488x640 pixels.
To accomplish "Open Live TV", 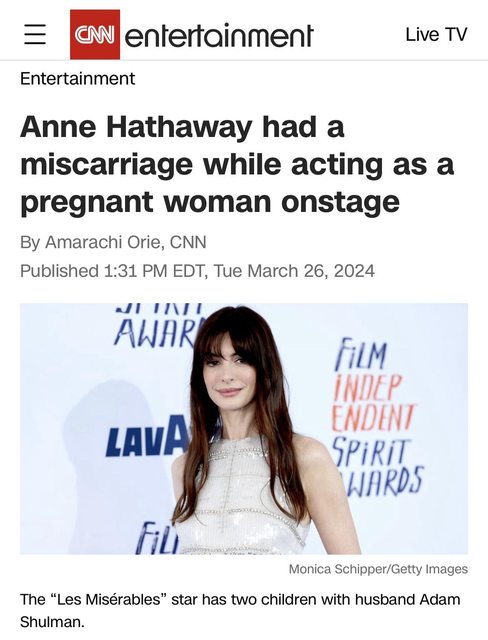I will pos(436,34).
